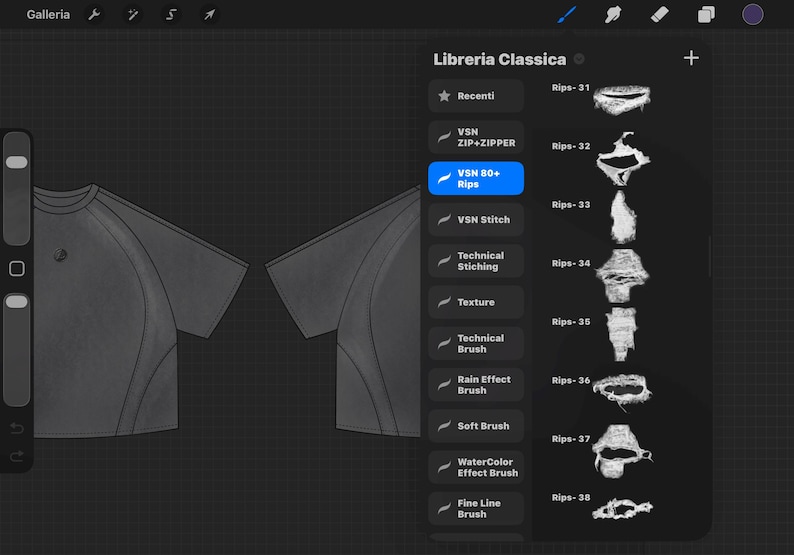794x555 pixels.
Task: Open the VSN ZIP+ZIPPER brush set
Action: (476, 137)
